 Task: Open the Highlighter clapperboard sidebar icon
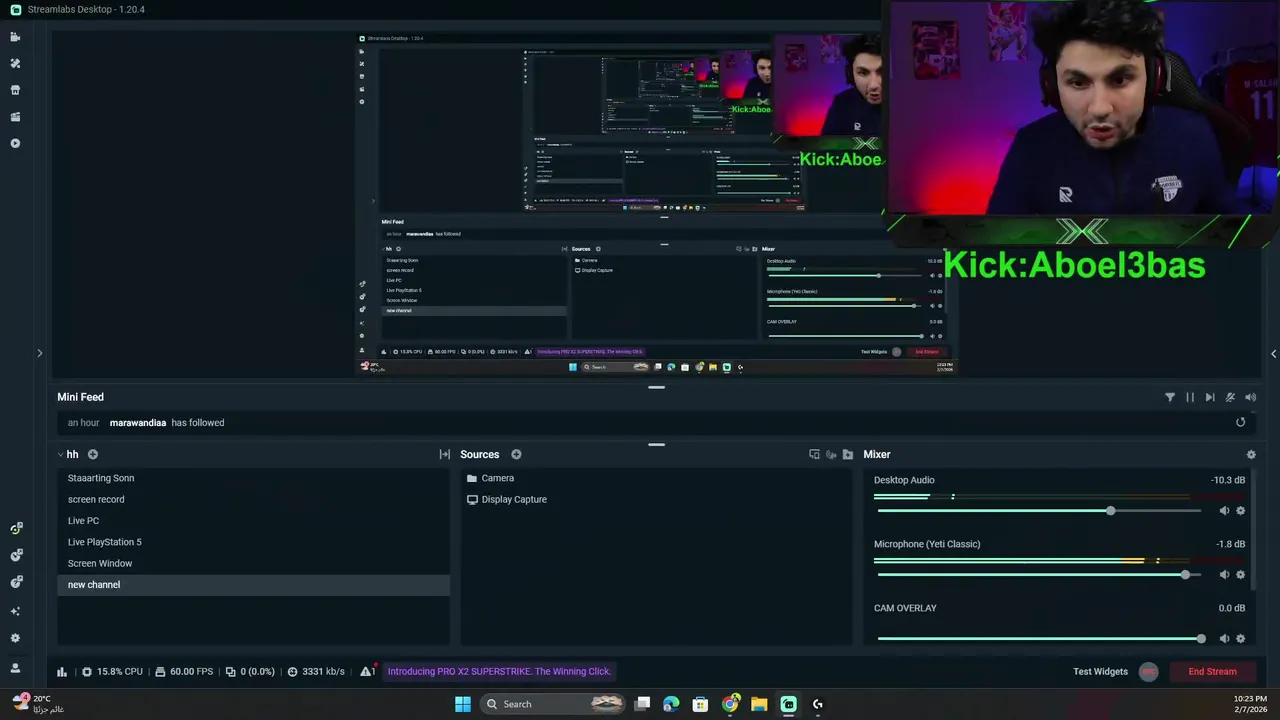(x=15, y=117)
